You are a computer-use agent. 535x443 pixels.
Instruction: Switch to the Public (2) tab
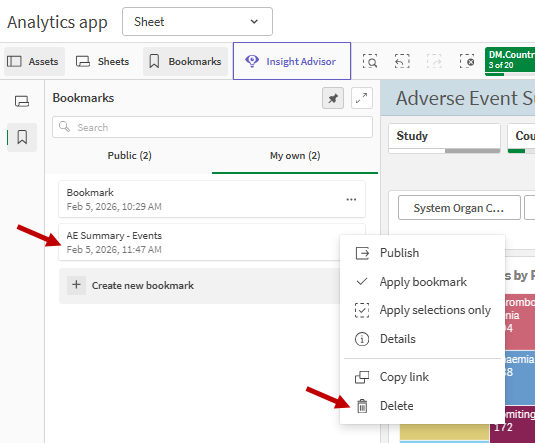129,156
